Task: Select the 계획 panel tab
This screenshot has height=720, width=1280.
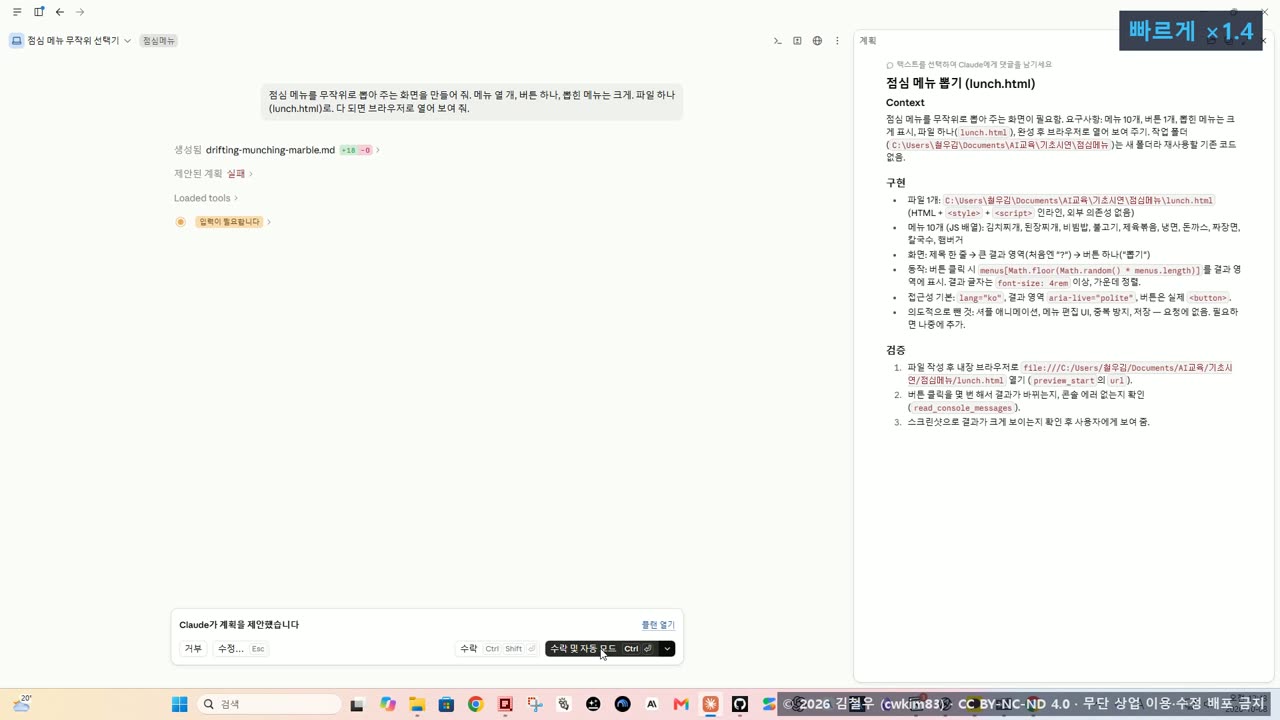Action: [868, 41]
